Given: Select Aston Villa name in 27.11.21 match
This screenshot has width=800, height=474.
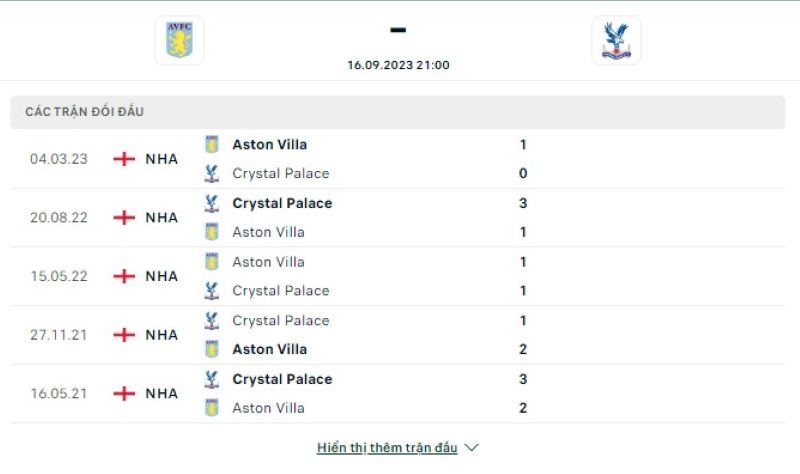Looking at the screenshot, I should pos(269,349).
